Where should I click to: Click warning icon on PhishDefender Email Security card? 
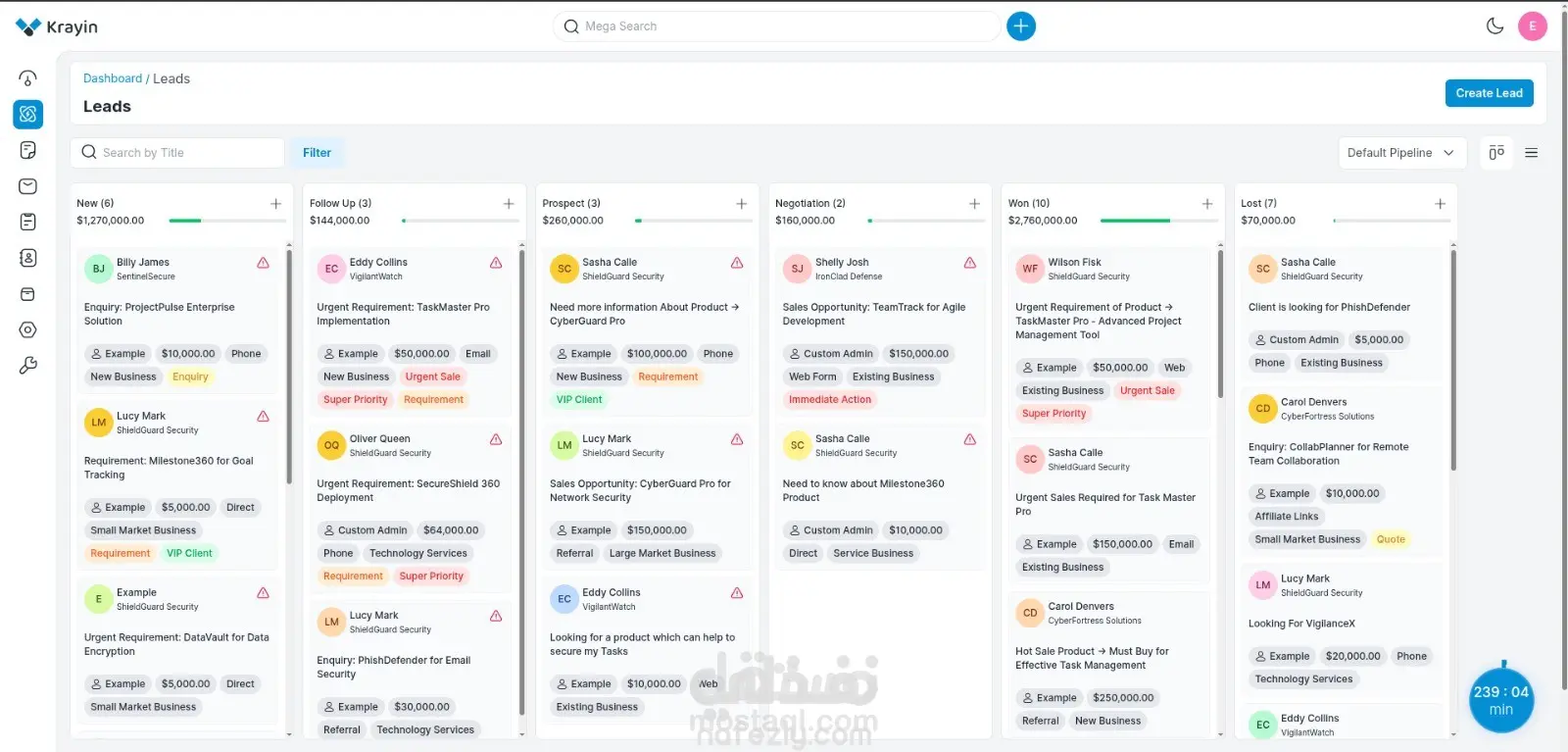tap(496, 616)
